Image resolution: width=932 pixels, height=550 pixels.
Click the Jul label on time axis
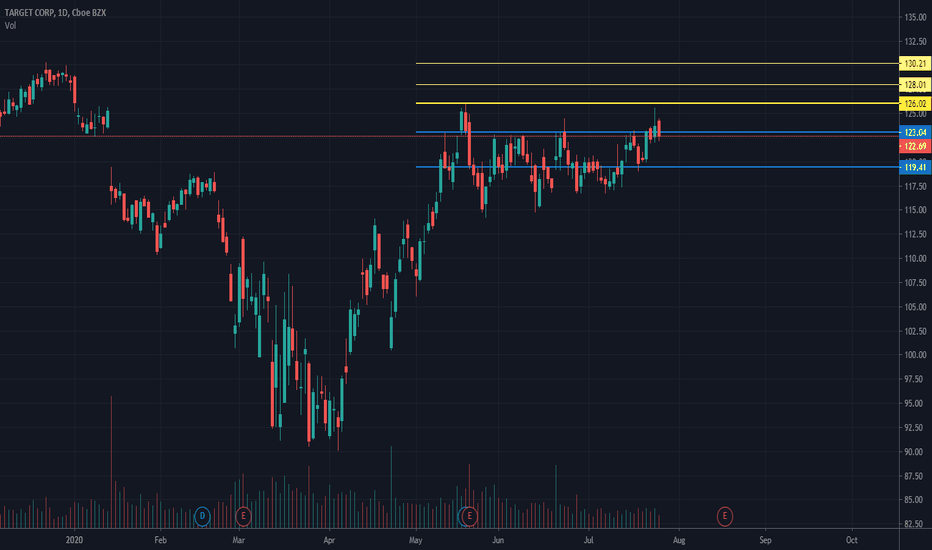[588, 540]
